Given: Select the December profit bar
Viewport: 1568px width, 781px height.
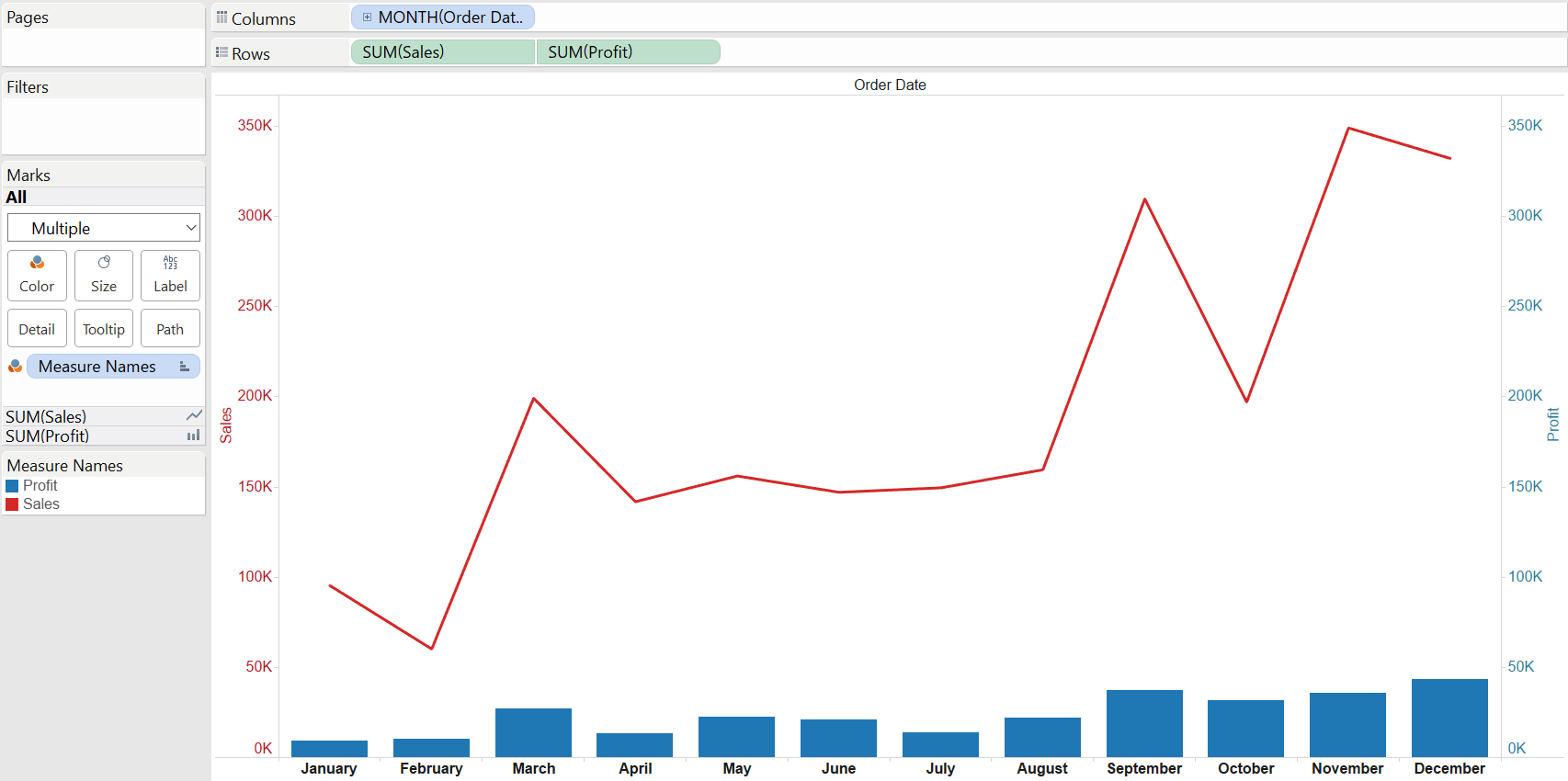Looking at the screenshot, I should [x=1449, y=718].
